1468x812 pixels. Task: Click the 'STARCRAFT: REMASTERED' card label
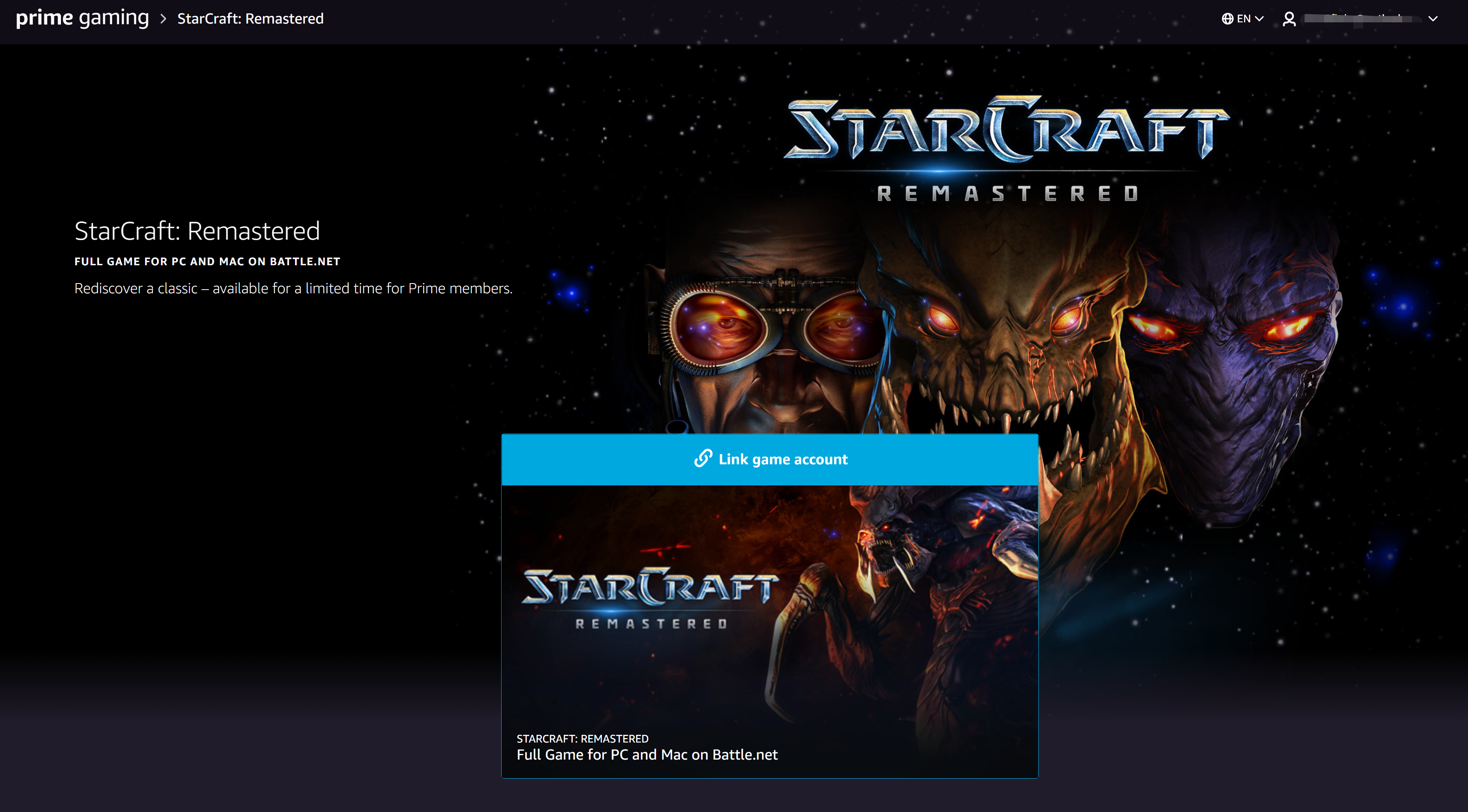[x=582, y=738]
